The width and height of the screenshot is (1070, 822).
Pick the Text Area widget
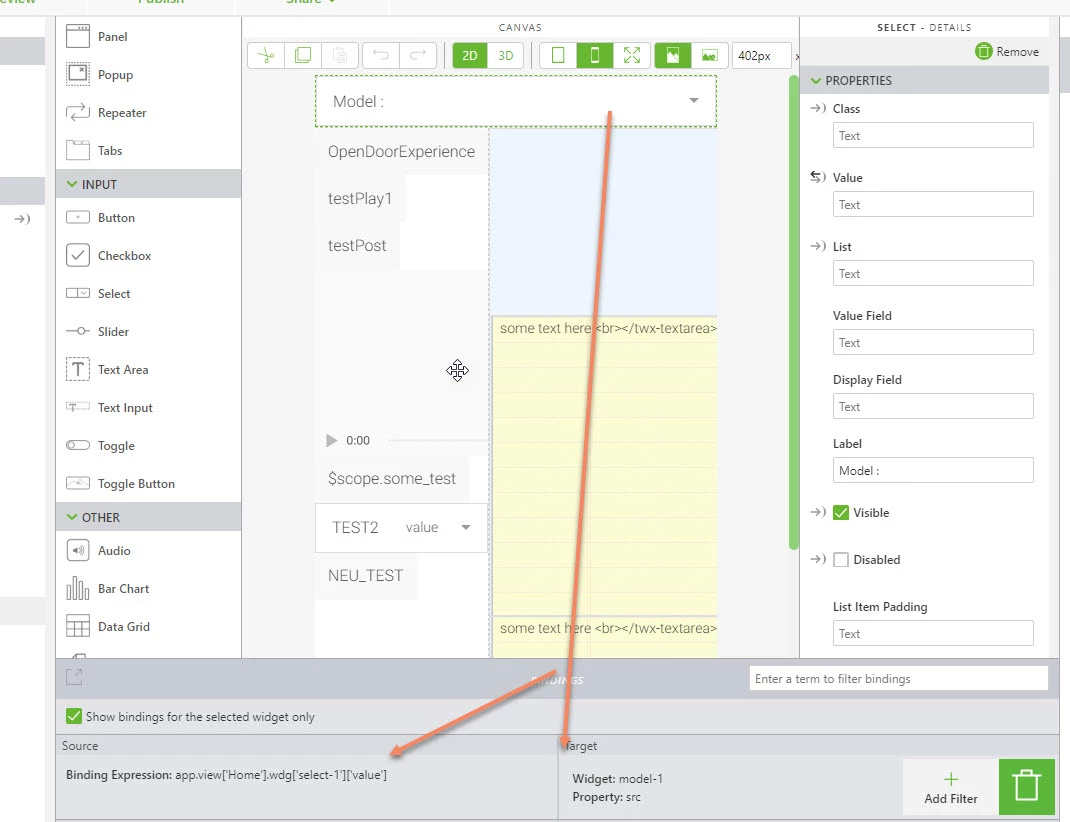[107, 370]
